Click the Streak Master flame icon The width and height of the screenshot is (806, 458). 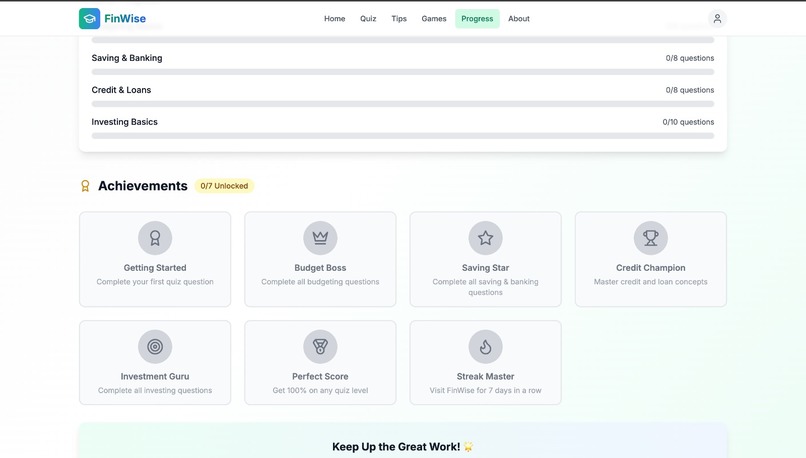coord(485,346)
